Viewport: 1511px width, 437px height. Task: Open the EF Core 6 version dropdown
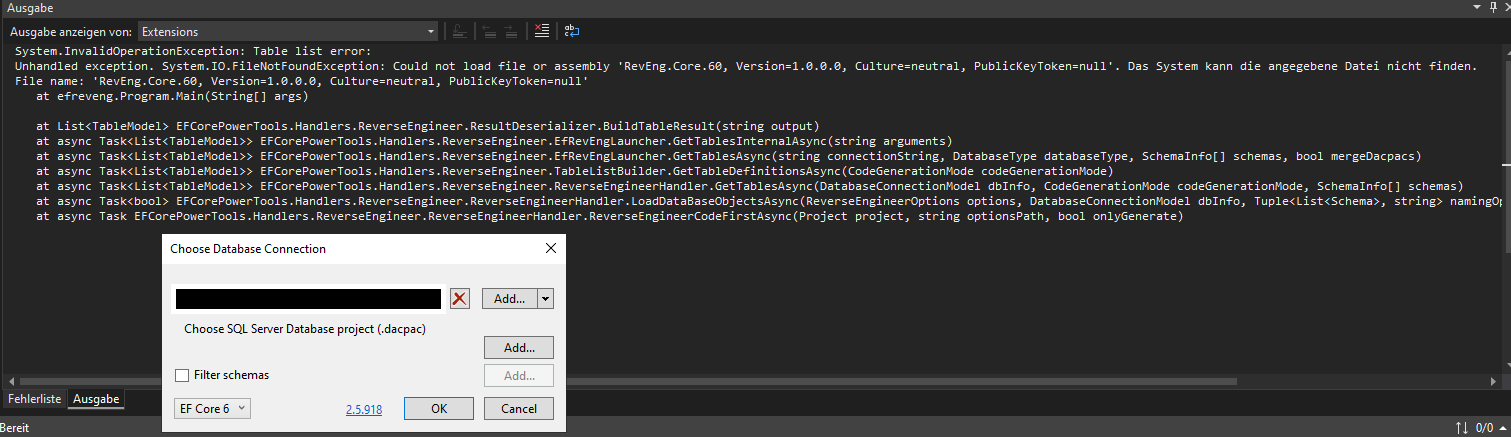pyautogui.click(x=212, y=408)
